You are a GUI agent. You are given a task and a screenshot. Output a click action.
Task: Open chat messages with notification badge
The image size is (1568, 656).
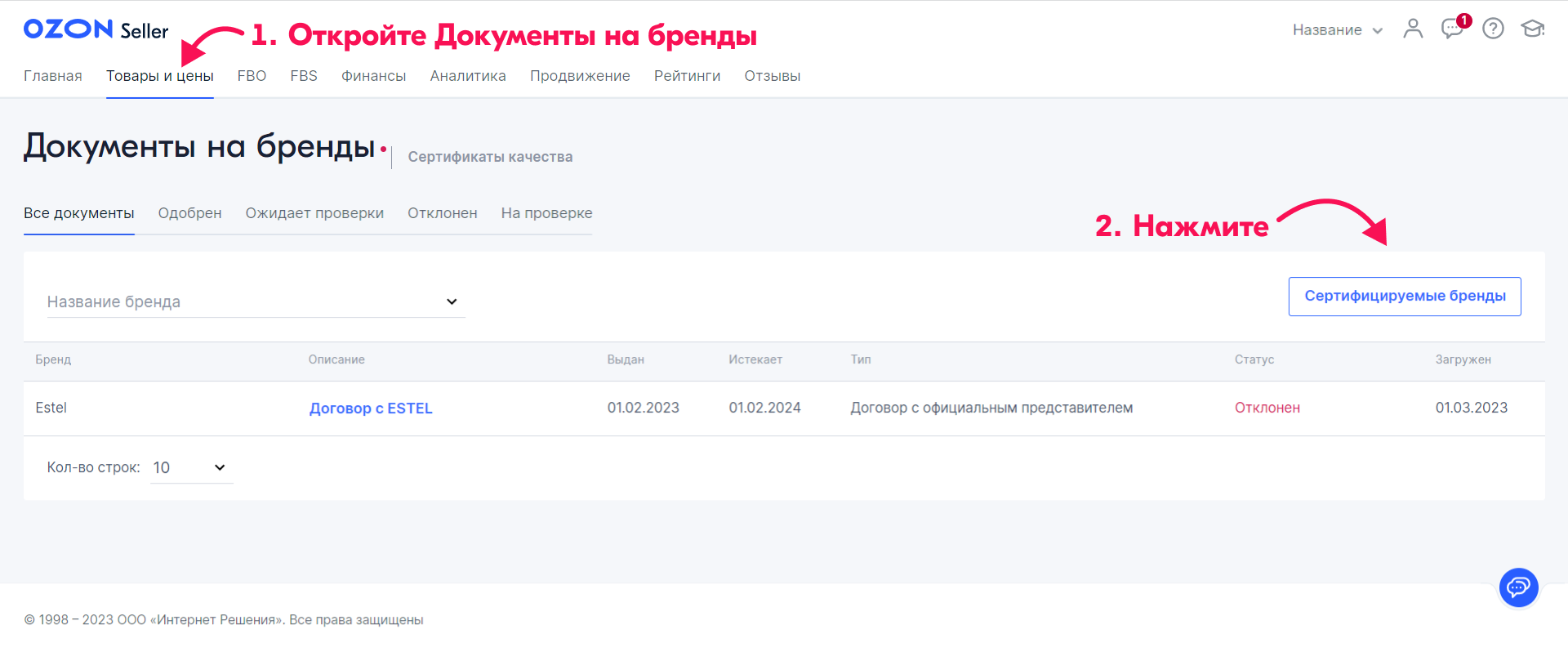pyautogui.click(x=1452, y=29)
